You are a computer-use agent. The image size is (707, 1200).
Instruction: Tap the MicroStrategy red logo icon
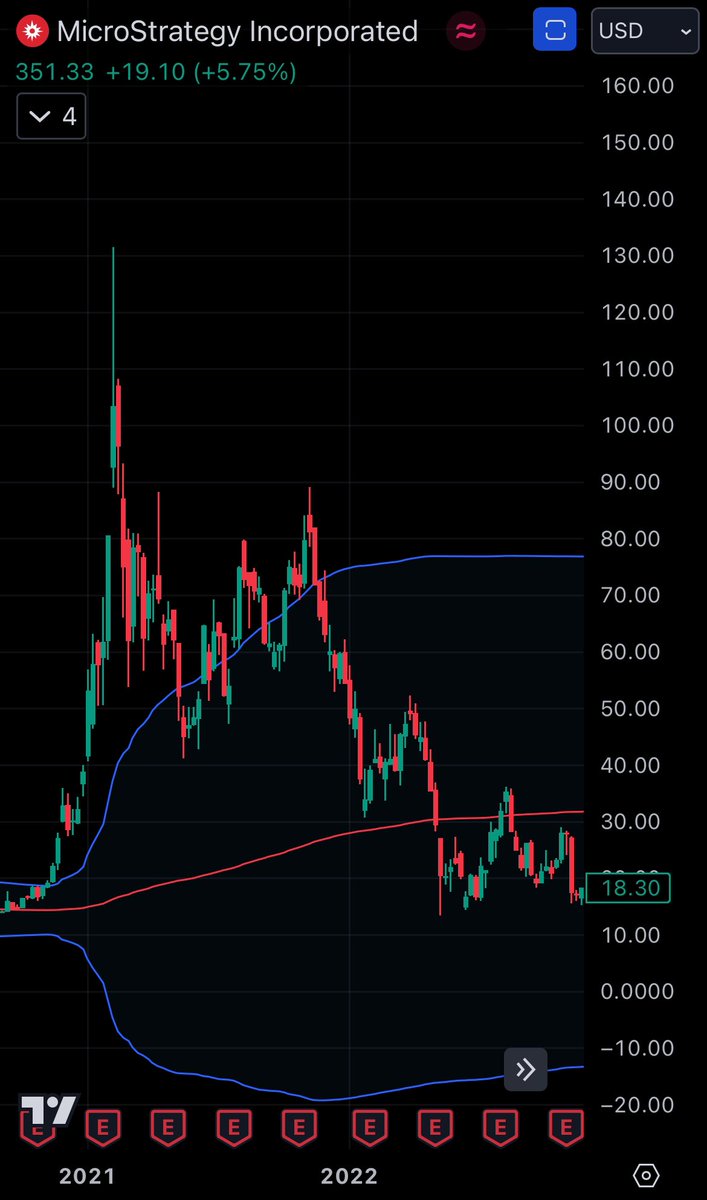coord(34,31)
